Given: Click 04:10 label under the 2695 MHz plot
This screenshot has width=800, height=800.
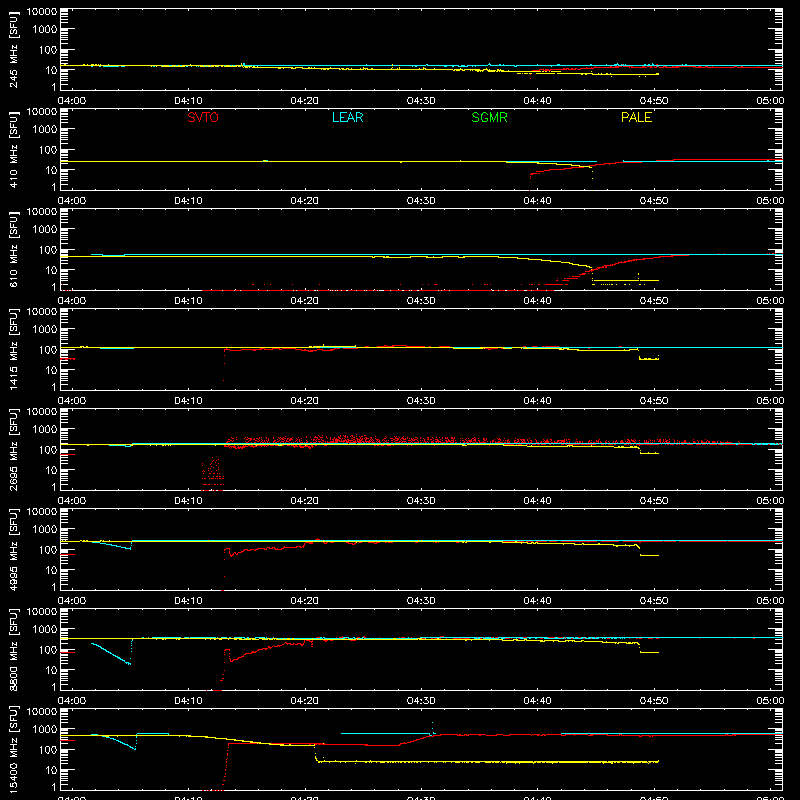Looking at the screenshot, I should coord(188,501).
